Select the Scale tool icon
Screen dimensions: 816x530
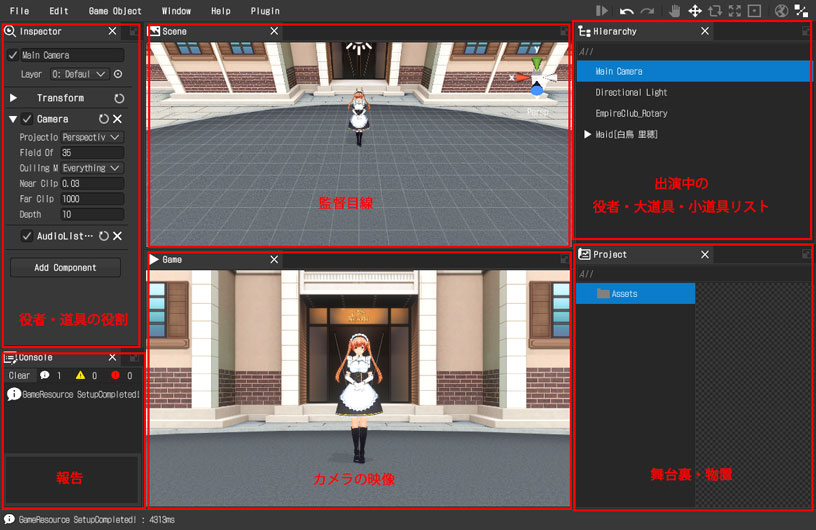(x=735, y=11)
